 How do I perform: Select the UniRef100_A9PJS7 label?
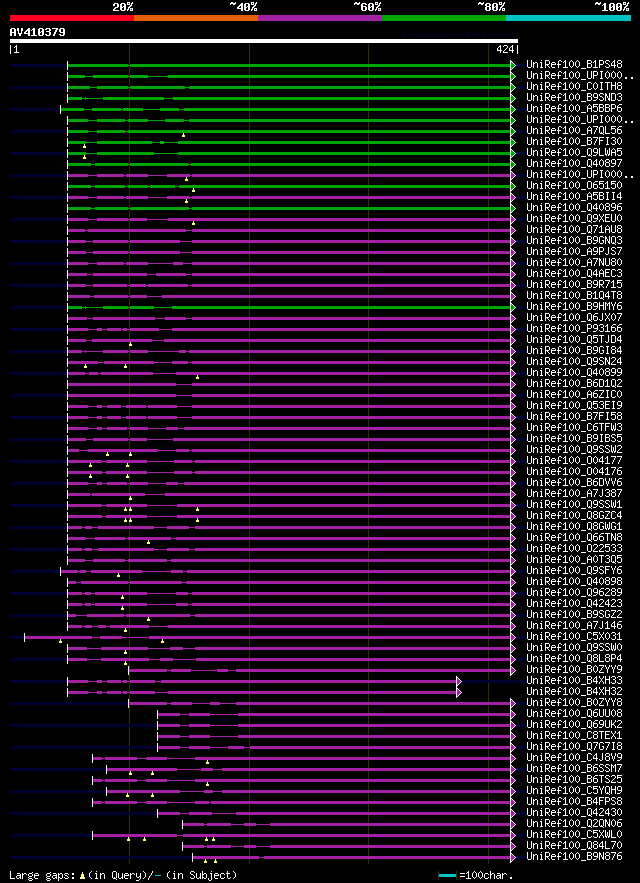(x=574, y=252)
